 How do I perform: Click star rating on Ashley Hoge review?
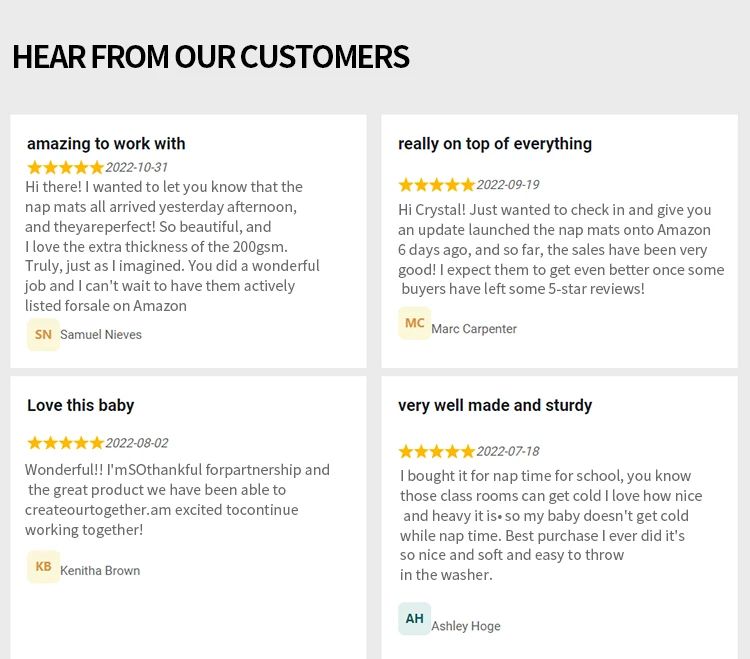437,451
